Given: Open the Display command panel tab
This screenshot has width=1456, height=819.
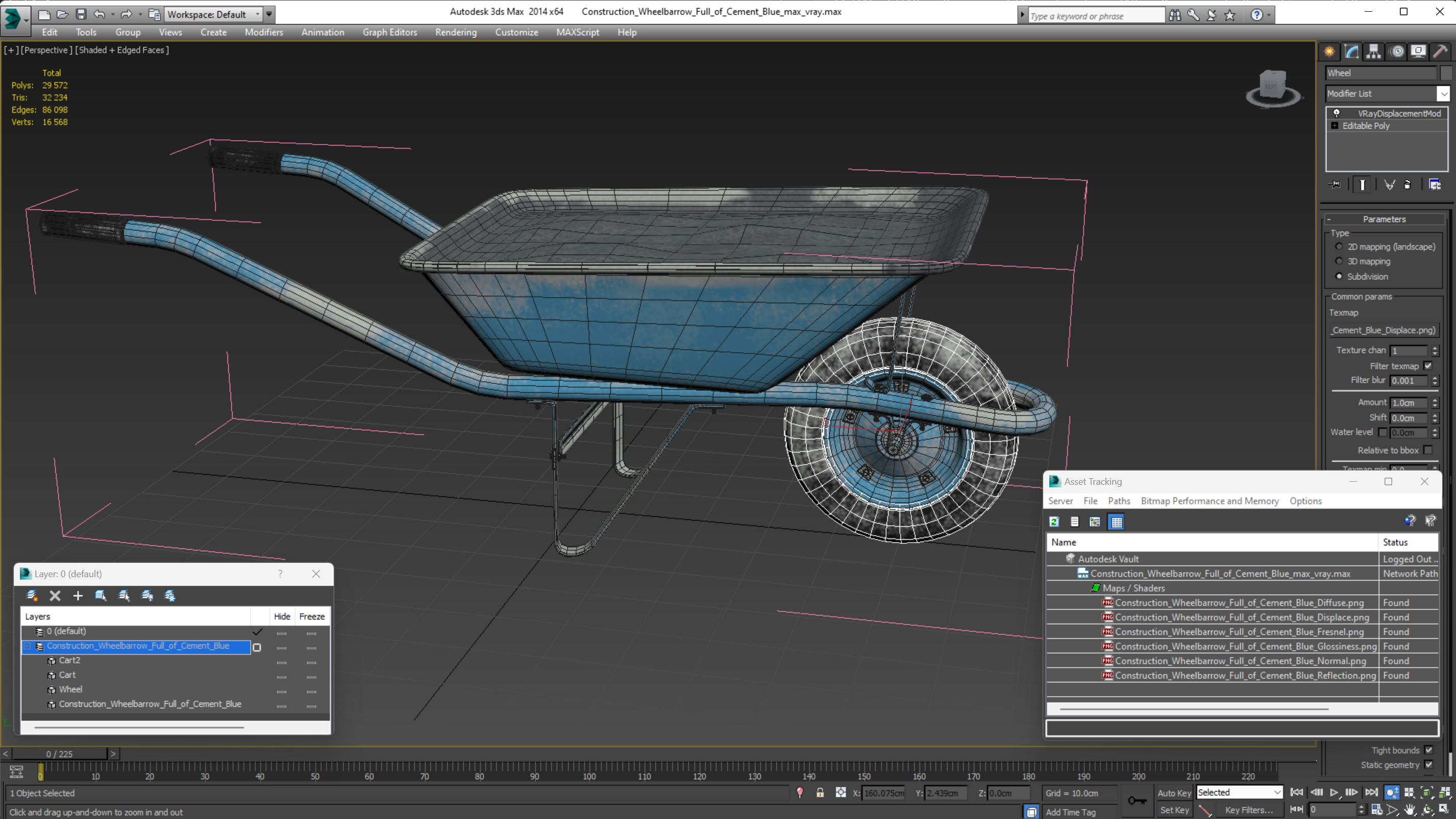Looking at the screenshot, I should 1418,52.
